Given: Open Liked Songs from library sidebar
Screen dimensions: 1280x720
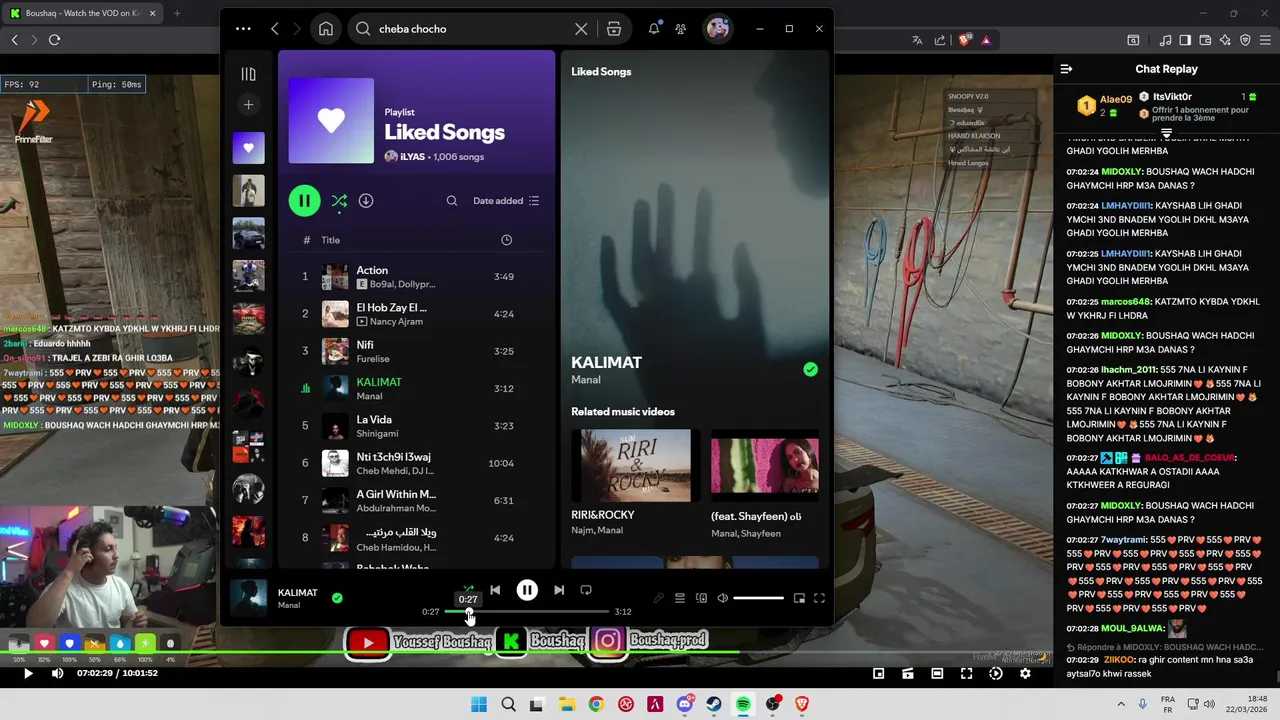Looking at the screenshot, I should (249, 148).
